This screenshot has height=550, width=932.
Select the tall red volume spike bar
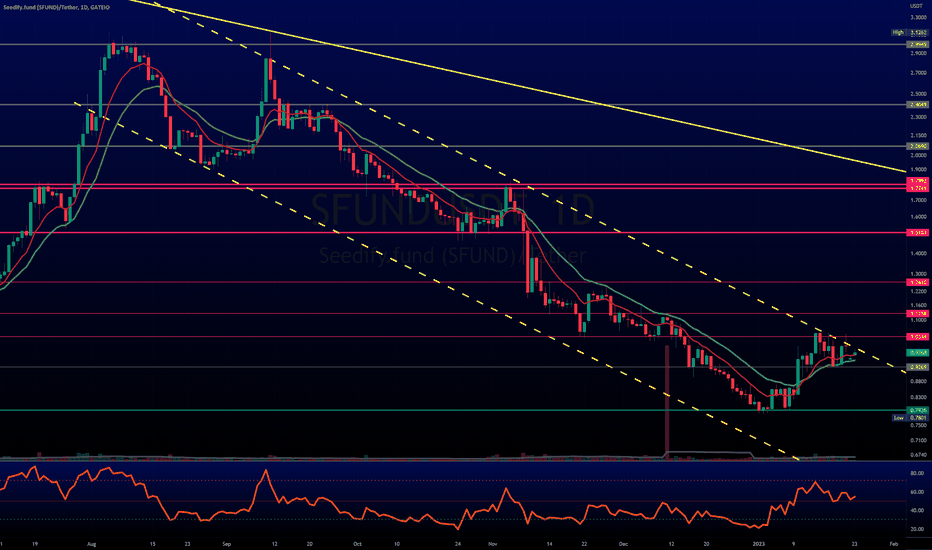pos(667,401)
